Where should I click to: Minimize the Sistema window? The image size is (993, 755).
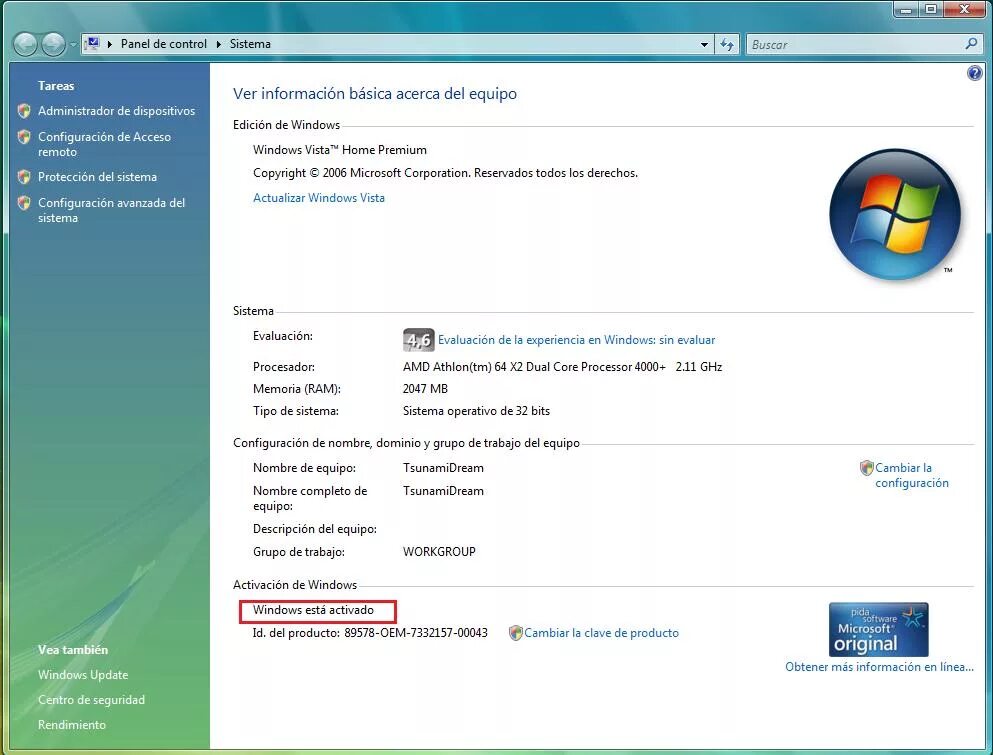point(906,9)
